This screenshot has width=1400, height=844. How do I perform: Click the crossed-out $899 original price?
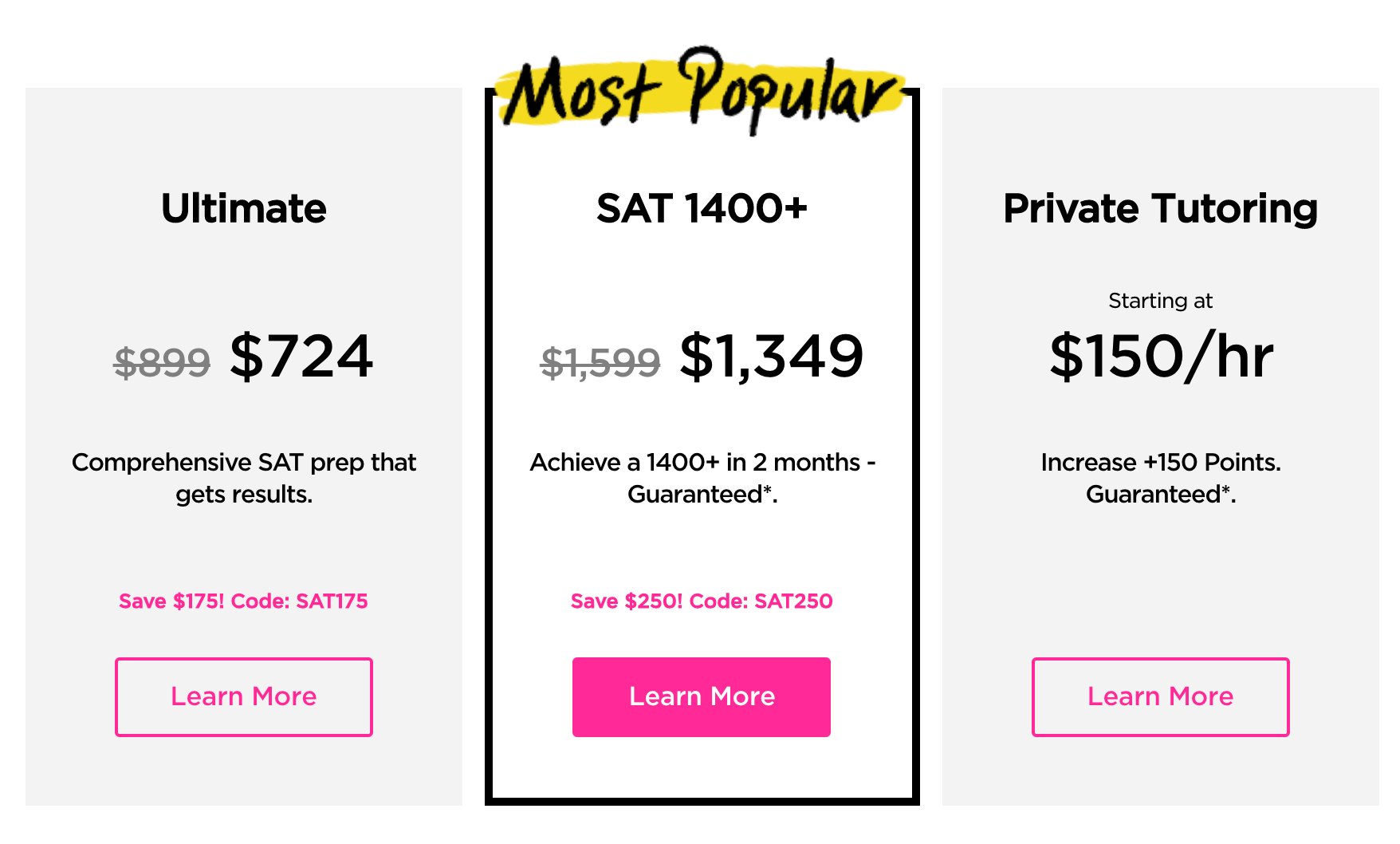click(x=161, y=363)
